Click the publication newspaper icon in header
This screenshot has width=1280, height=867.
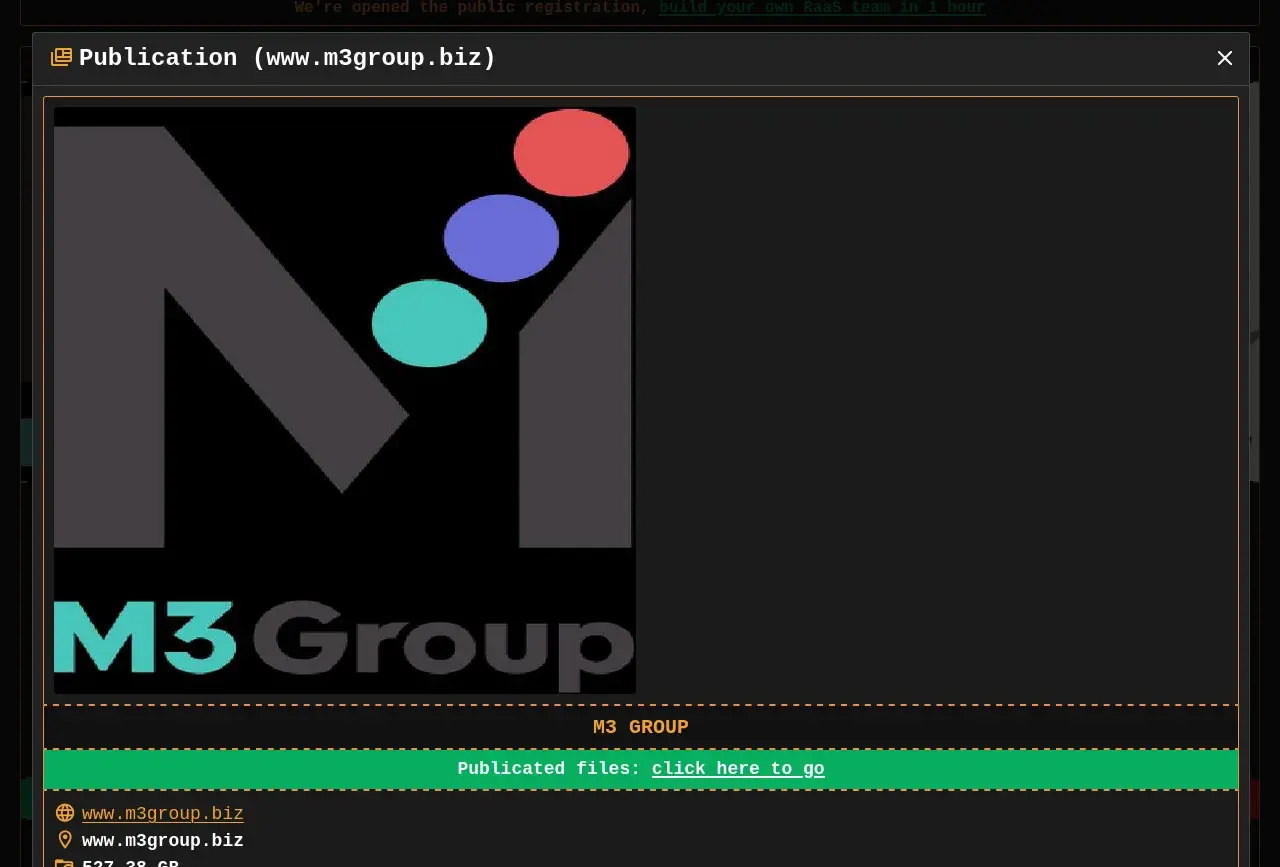coord(61,58)
